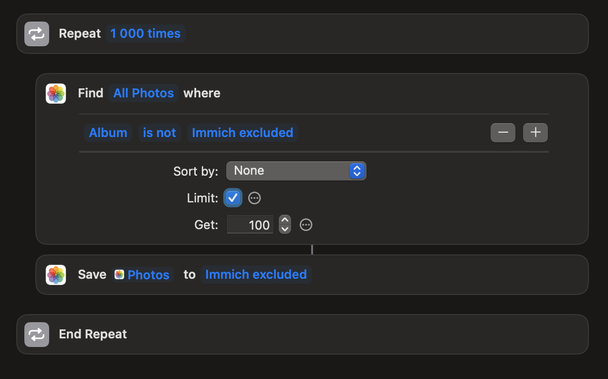Uncheck the Limit checkbox
The width and height of the screenshot is (608, 379).
tap(233, 198)
